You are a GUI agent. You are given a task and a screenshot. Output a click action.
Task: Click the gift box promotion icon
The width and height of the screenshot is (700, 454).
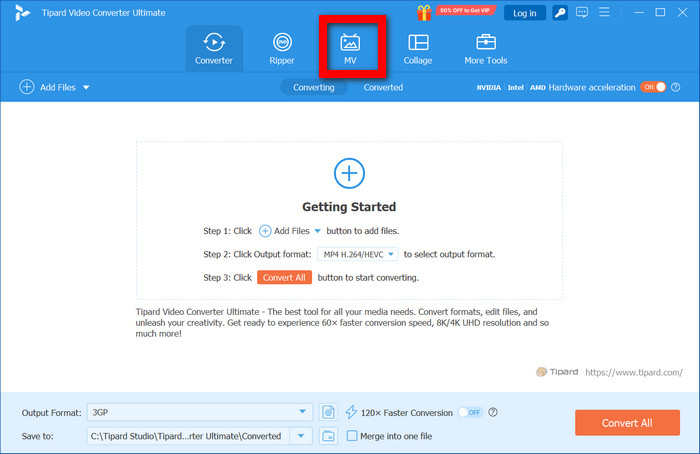[424, 12]
